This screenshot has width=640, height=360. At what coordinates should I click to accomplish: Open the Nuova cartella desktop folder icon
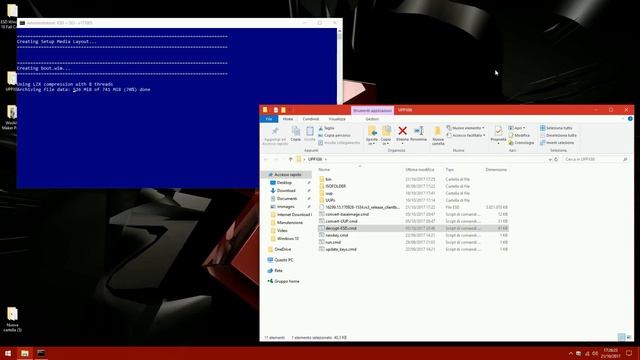click(x=12, y=319)
